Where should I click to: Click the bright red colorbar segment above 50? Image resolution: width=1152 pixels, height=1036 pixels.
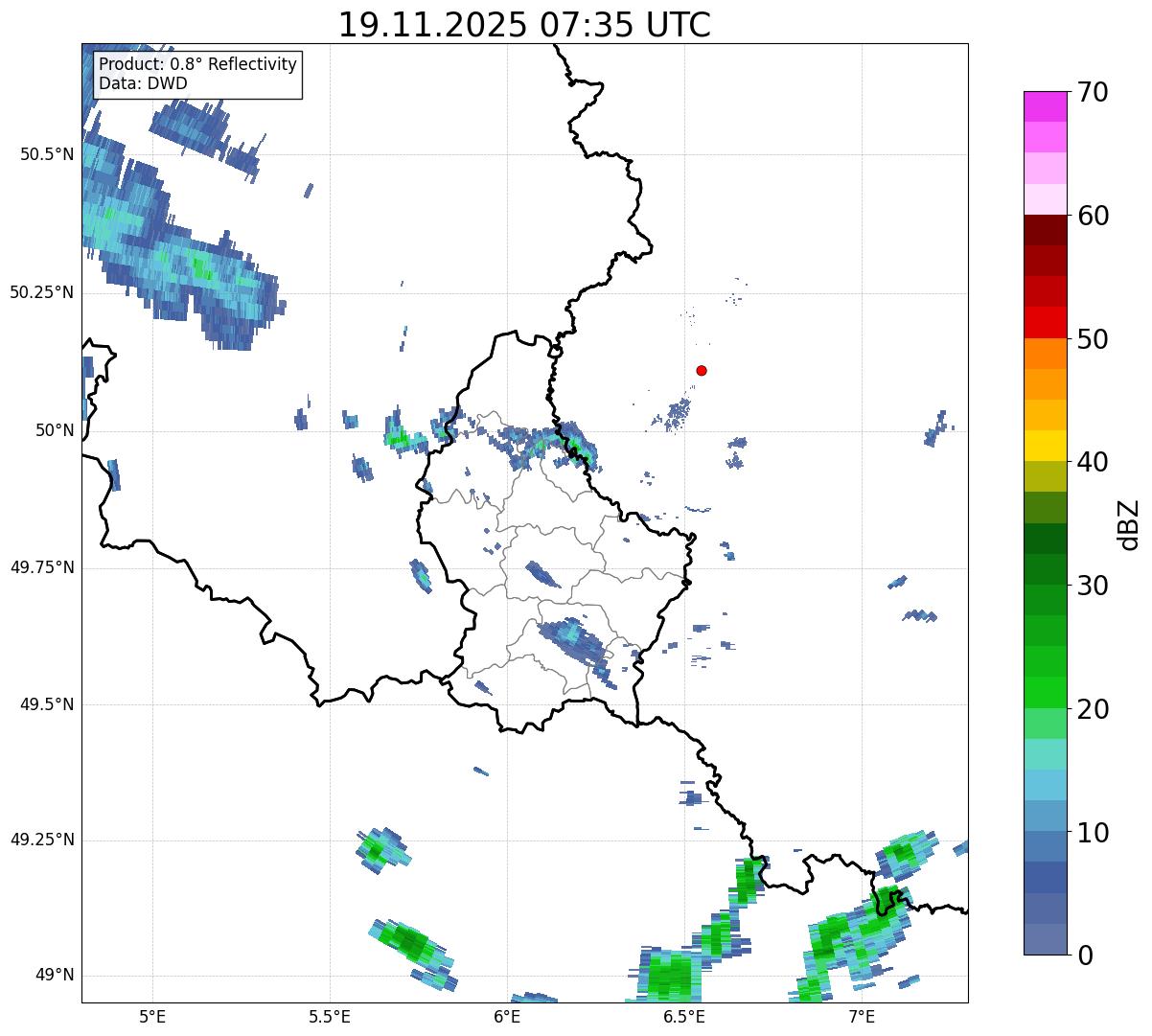(1045, 323)
